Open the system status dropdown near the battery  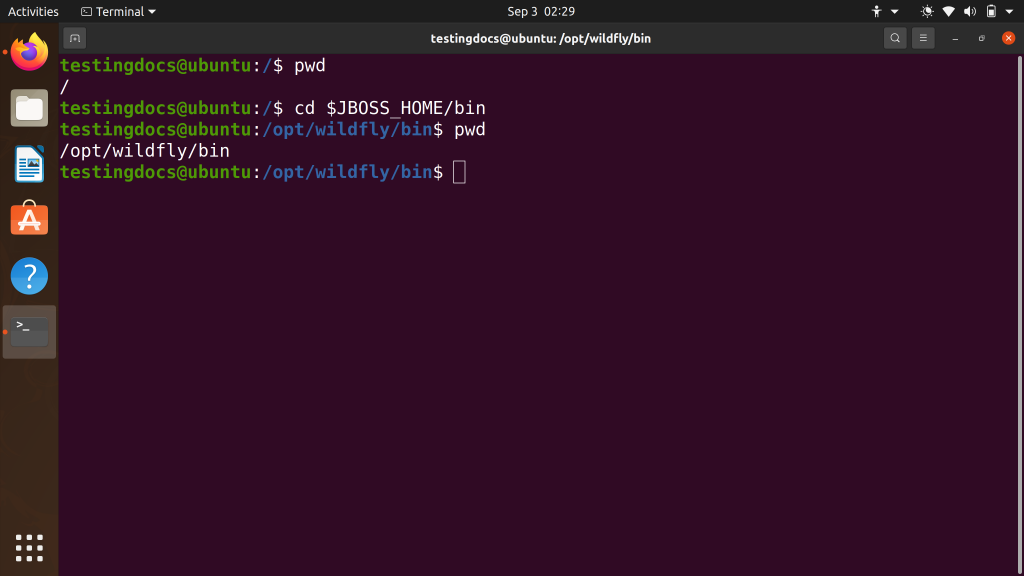coord(1008,11)
